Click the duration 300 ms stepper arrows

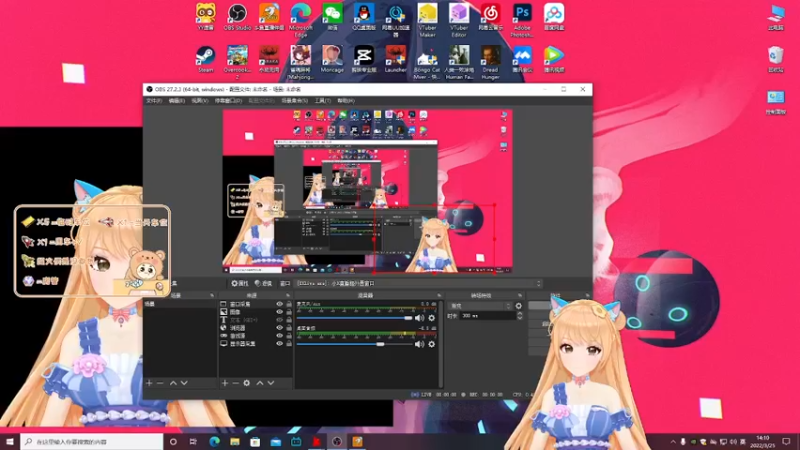[x=519, y=316]
